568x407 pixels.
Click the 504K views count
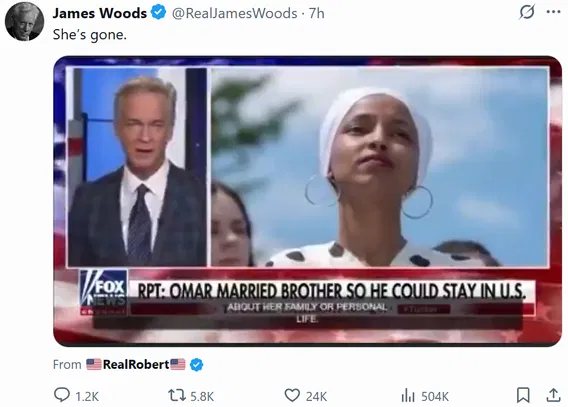(435, 396)
